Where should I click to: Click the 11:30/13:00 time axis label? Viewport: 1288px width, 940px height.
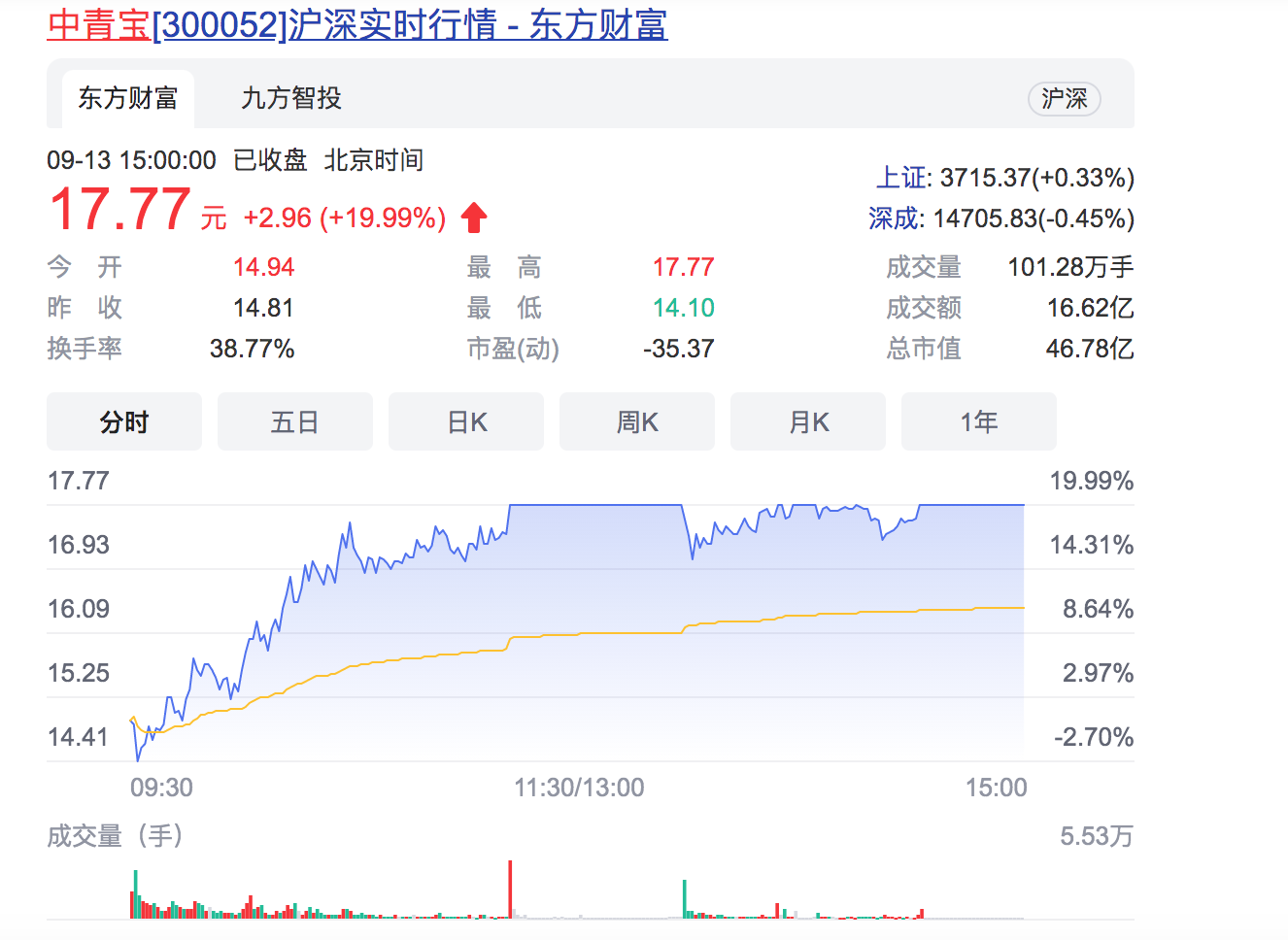[x=579, y=788]
